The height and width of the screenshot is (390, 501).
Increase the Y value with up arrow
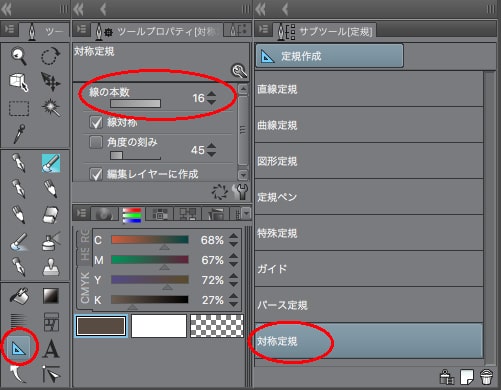(234, 276)
